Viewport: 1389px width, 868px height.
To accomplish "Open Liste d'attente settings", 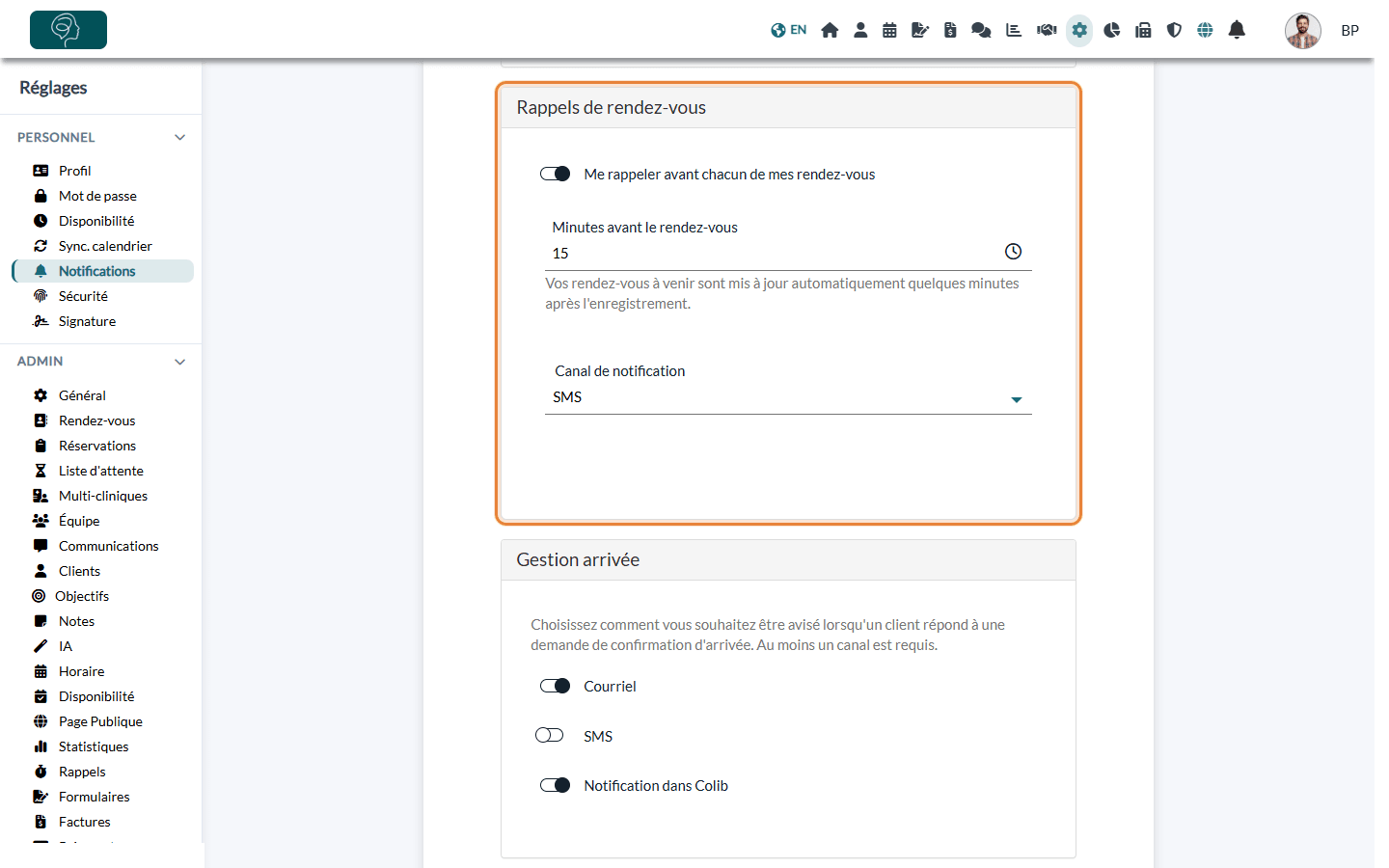I will (103, 471).
